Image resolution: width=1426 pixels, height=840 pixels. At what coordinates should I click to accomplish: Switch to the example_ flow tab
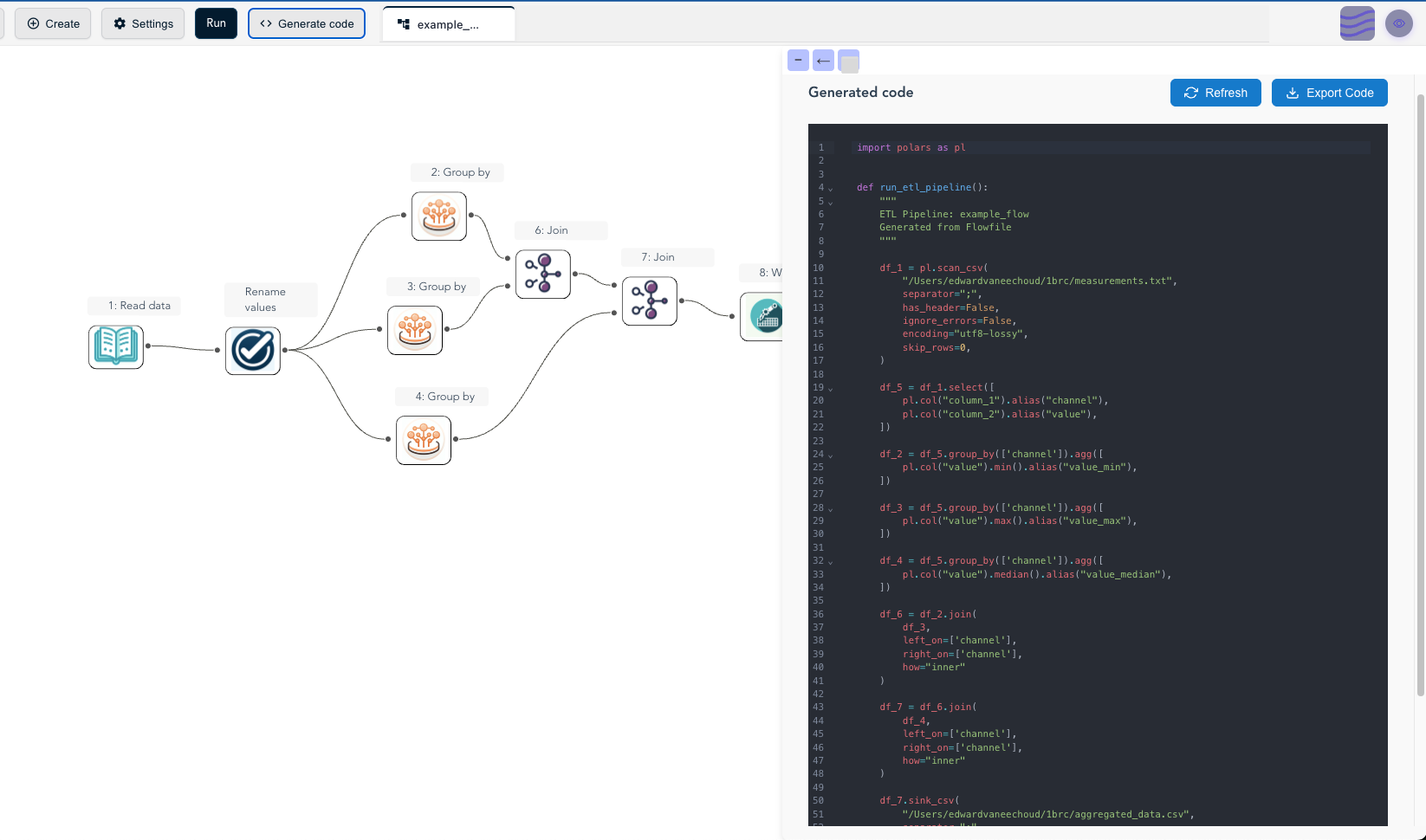[x=448, y=23]
